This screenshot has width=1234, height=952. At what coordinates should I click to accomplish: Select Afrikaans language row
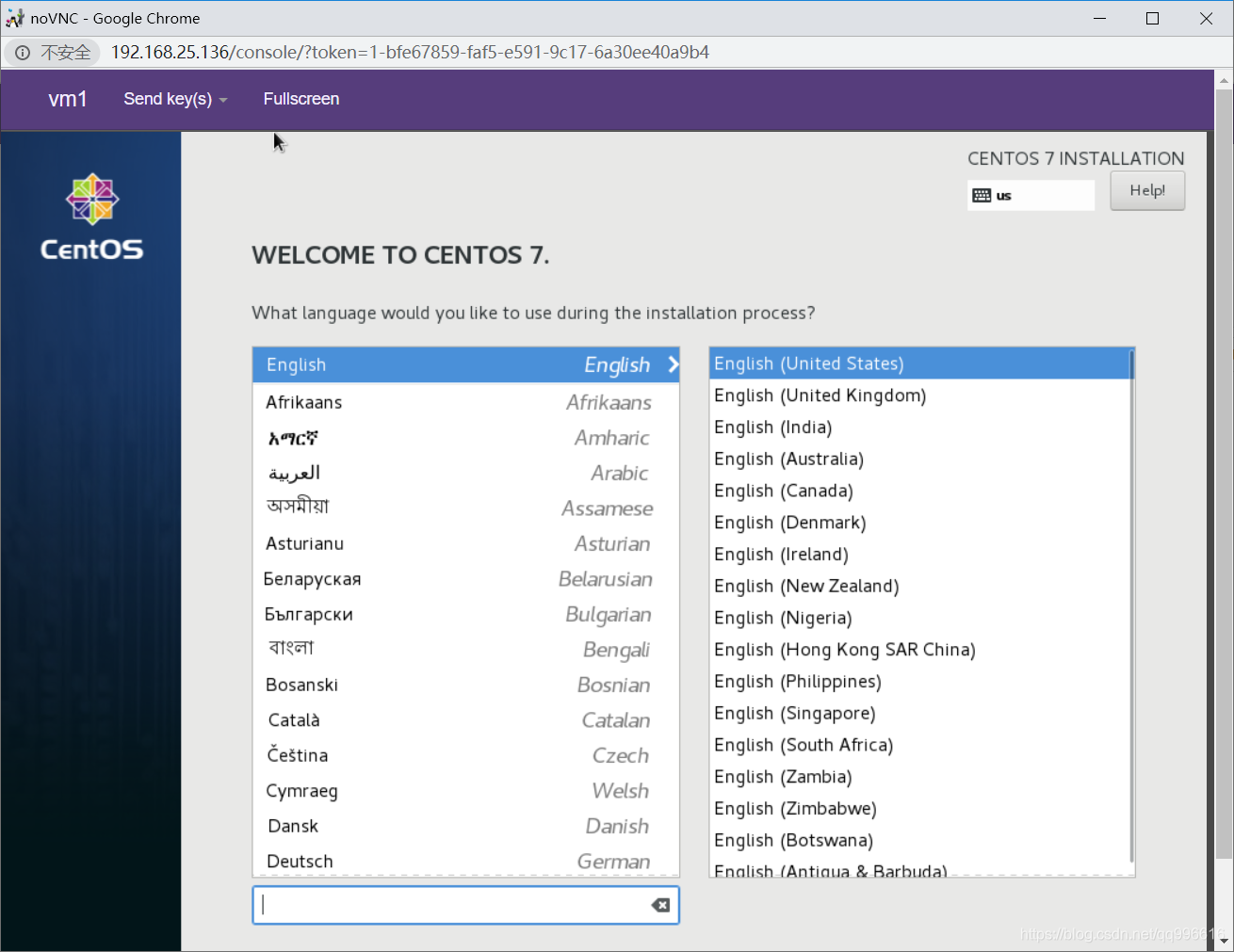[x=466, y=402]
